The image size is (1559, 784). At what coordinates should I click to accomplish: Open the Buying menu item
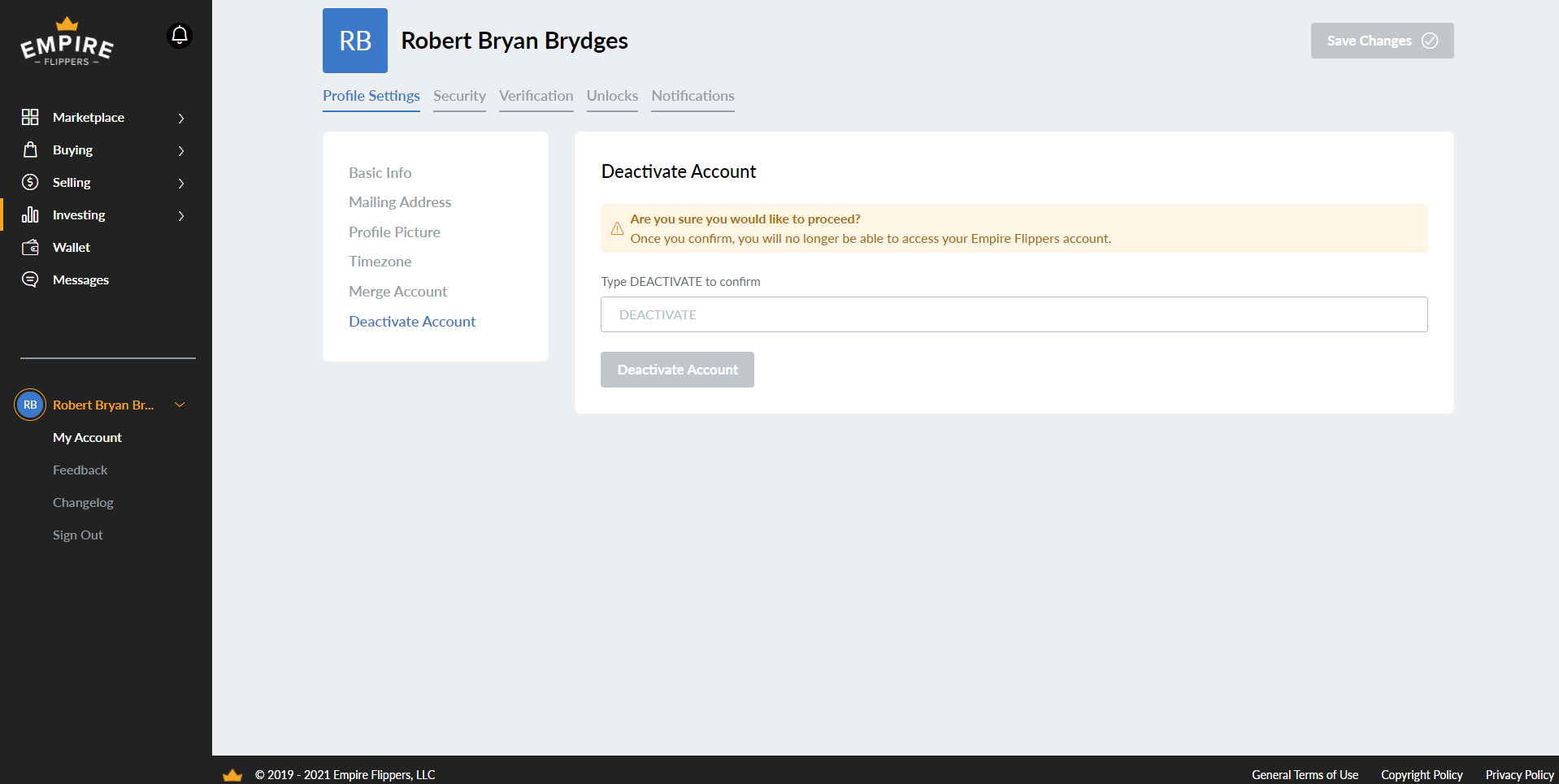pos(72,149)
